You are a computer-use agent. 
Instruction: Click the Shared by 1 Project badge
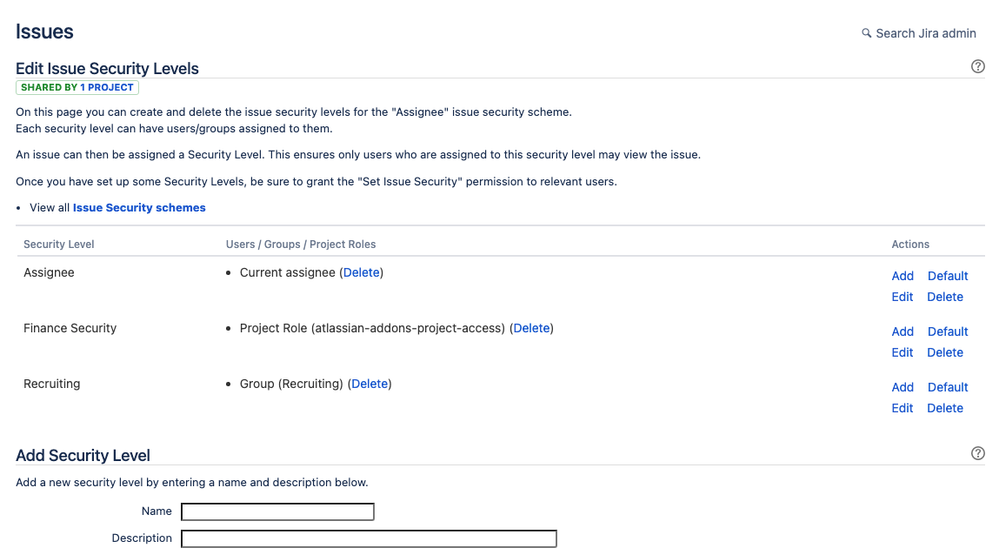click(x=77, y=87)
